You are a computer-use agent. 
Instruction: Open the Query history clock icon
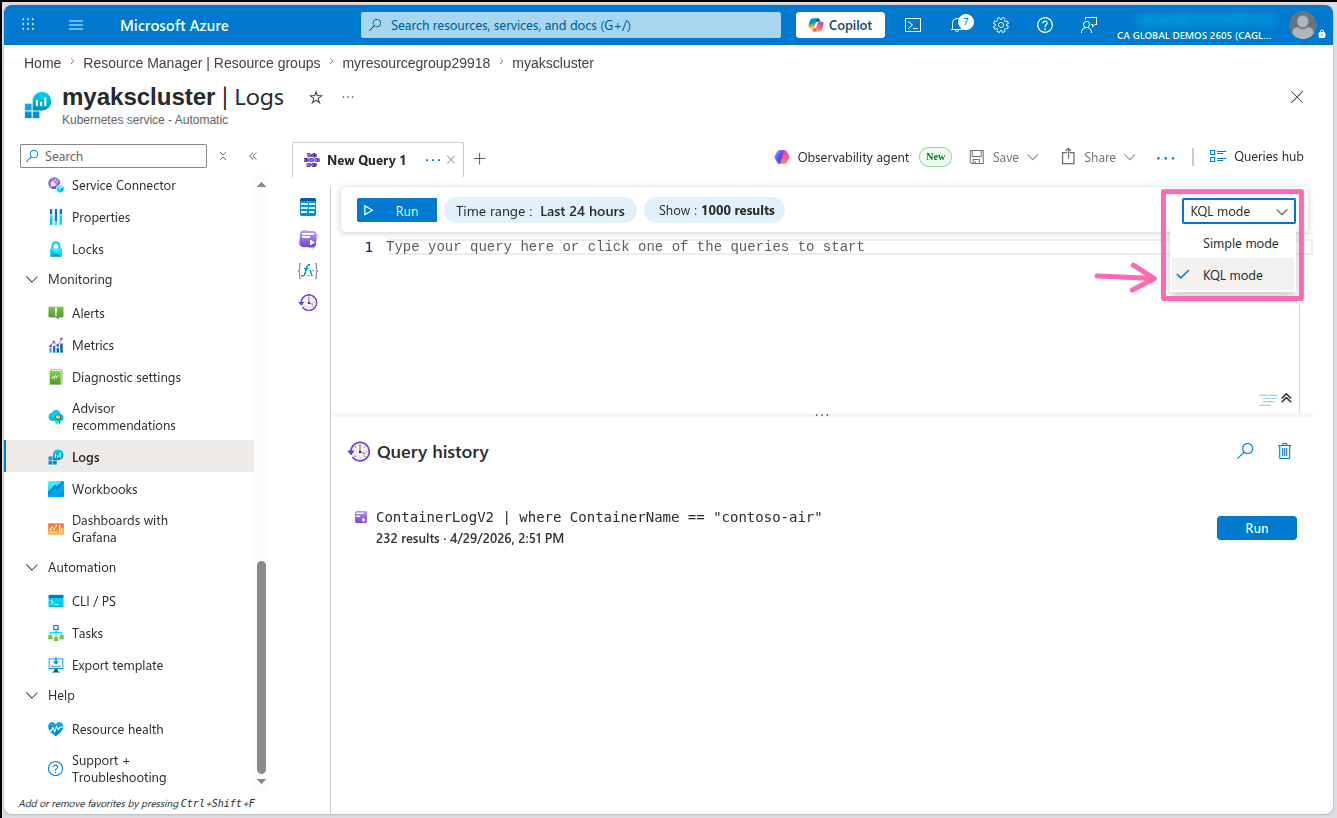[x=308, y=302]
